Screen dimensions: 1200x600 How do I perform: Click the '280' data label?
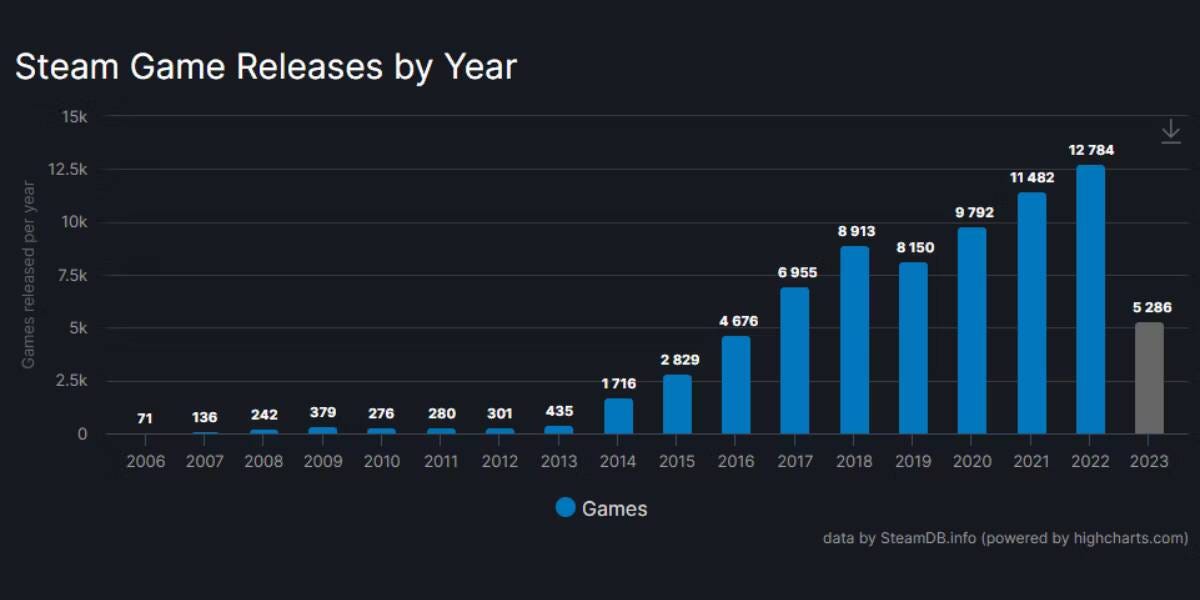tap(441, 413)
